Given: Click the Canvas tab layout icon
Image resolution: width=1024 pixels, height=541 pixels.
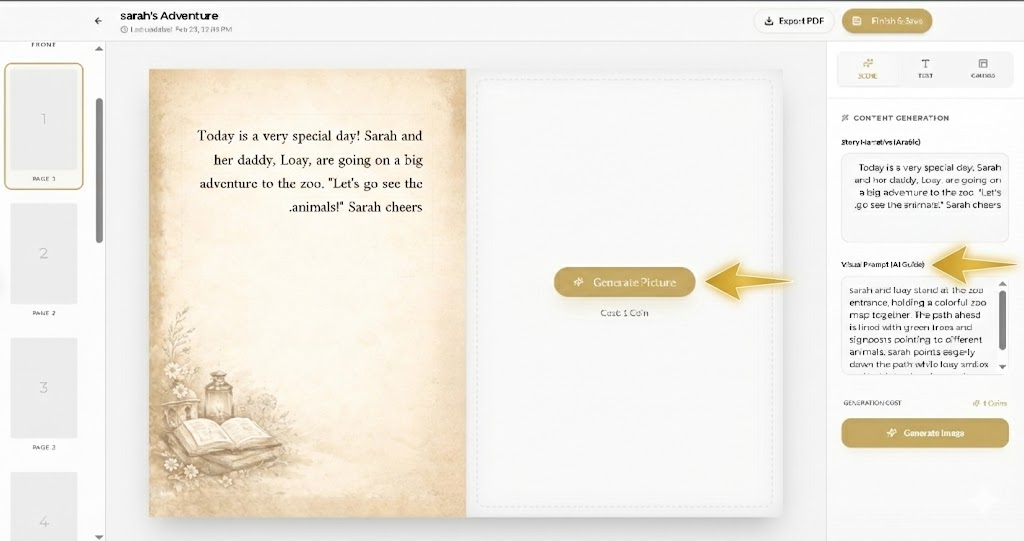Looking at the screenshot, I should (982, 63).
